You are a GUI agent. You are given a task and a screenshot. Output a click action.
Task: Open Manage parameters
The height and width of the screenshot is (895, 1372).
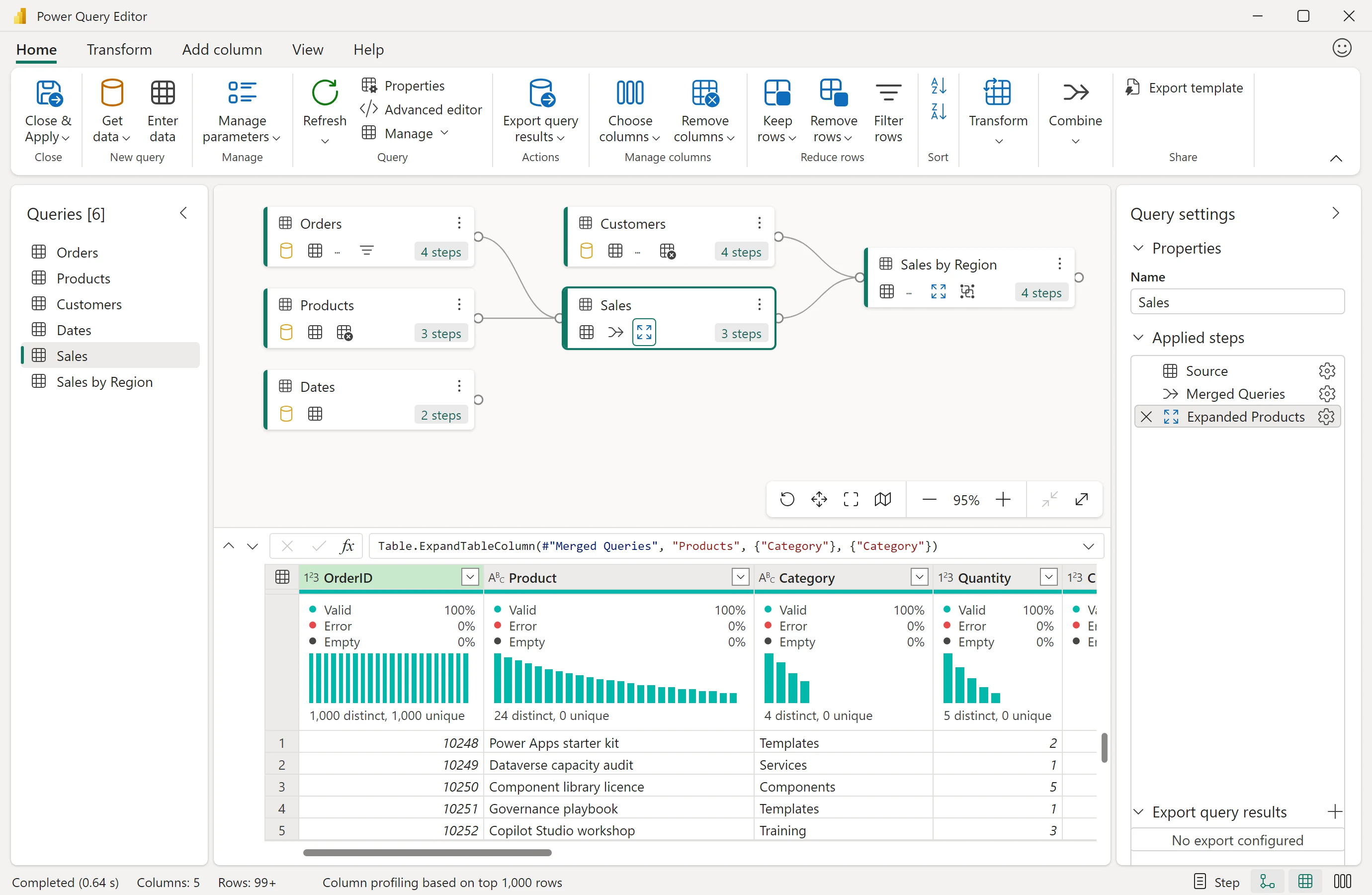[x=242, y=112]
